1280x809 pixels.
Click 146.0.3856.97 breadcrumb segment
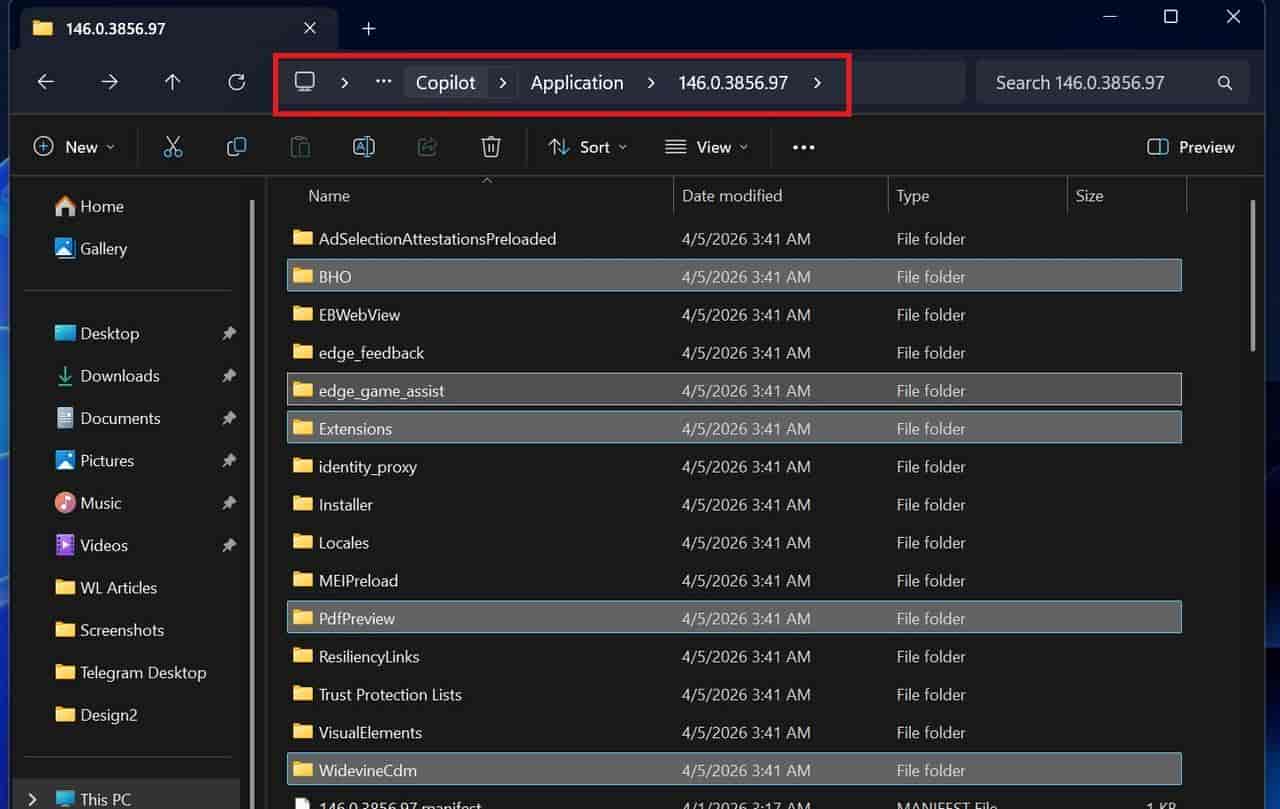point(733,83)
